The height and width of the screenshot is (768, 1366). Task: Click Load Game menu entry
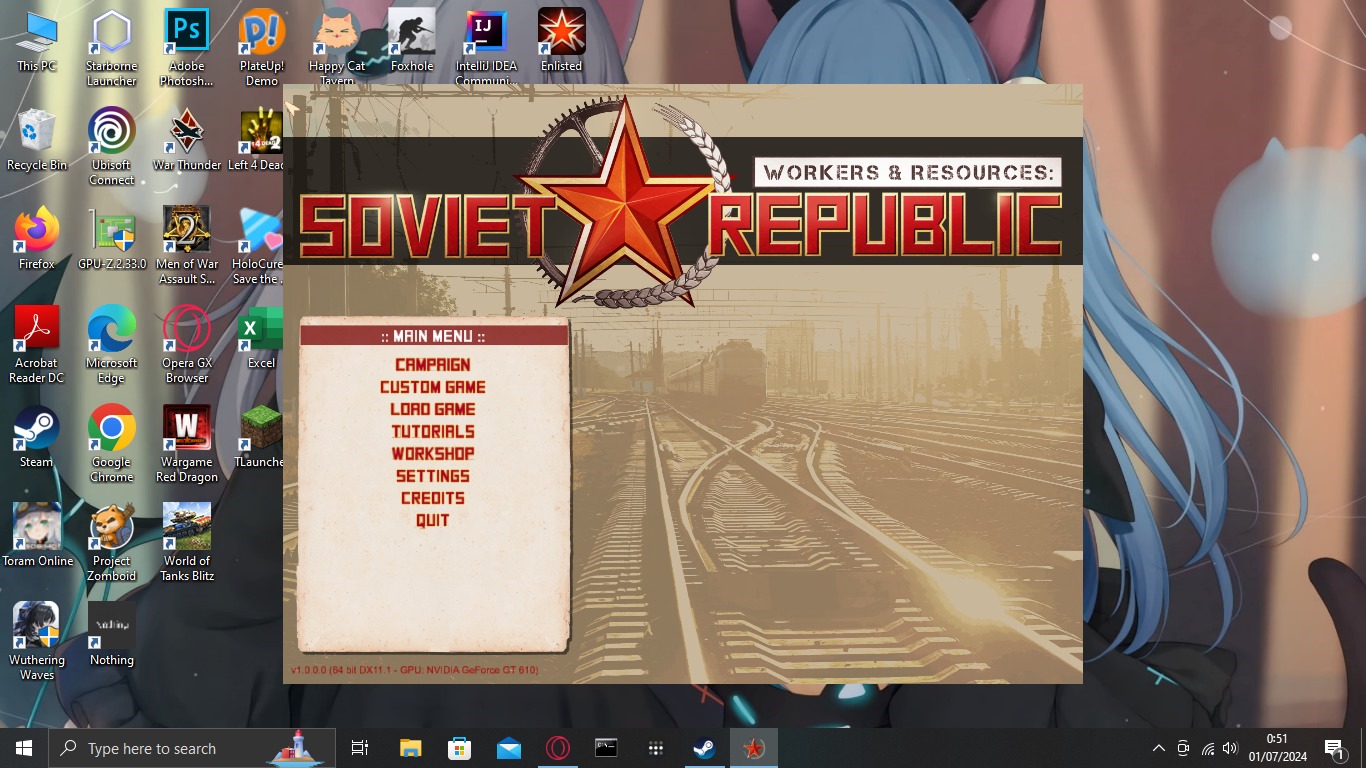[432, 409]
